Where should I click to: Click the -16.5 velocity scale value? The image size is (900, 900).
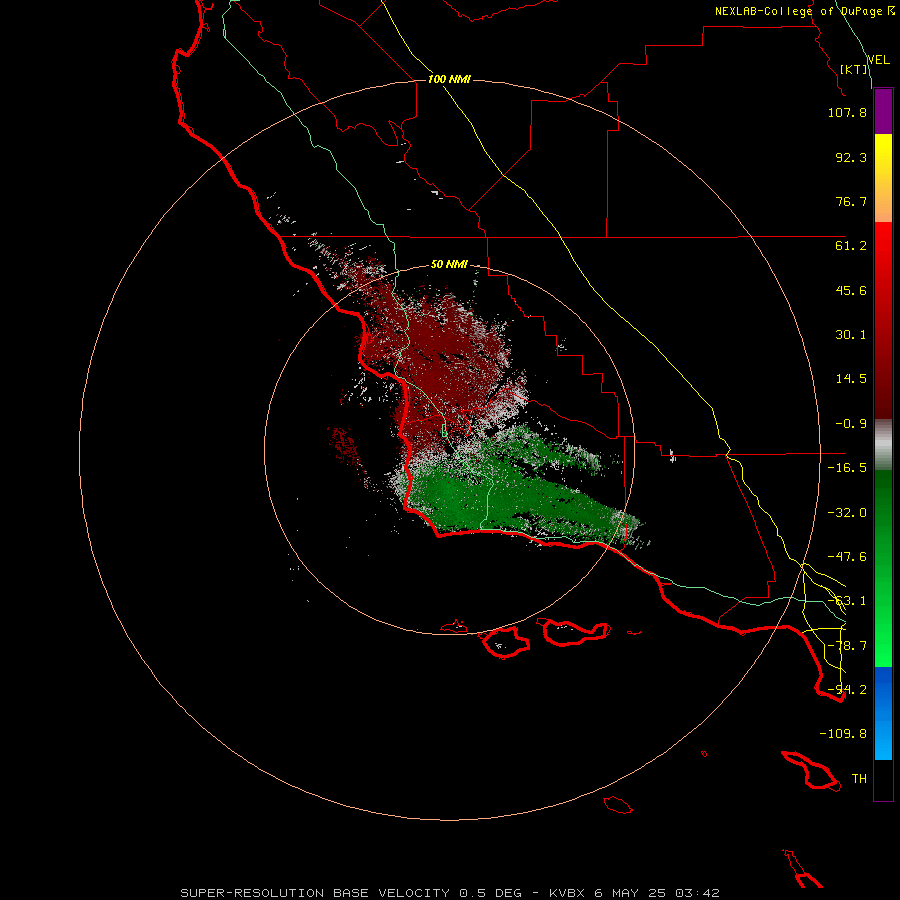847,468
